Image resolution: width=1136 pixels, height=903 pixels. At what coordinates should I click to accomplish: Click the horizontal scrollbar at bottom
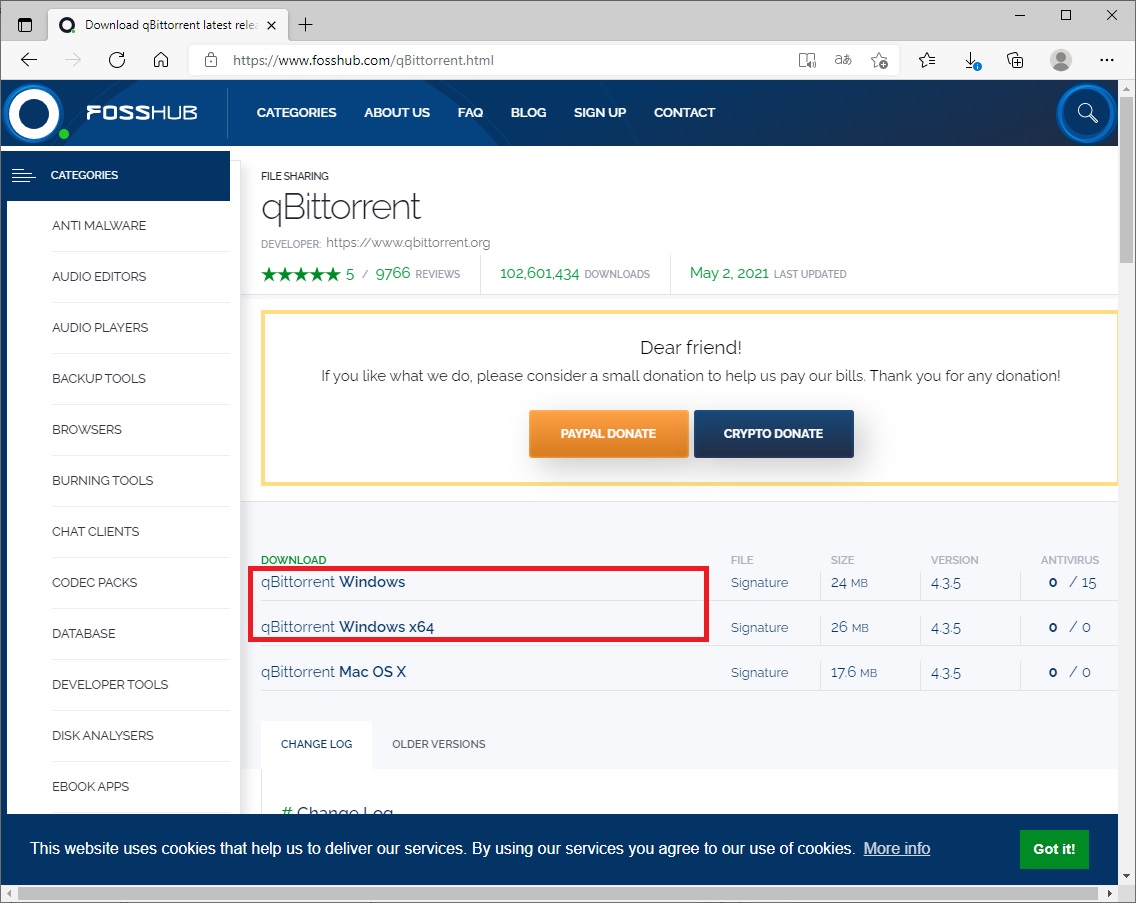click(x=558, y=893)
